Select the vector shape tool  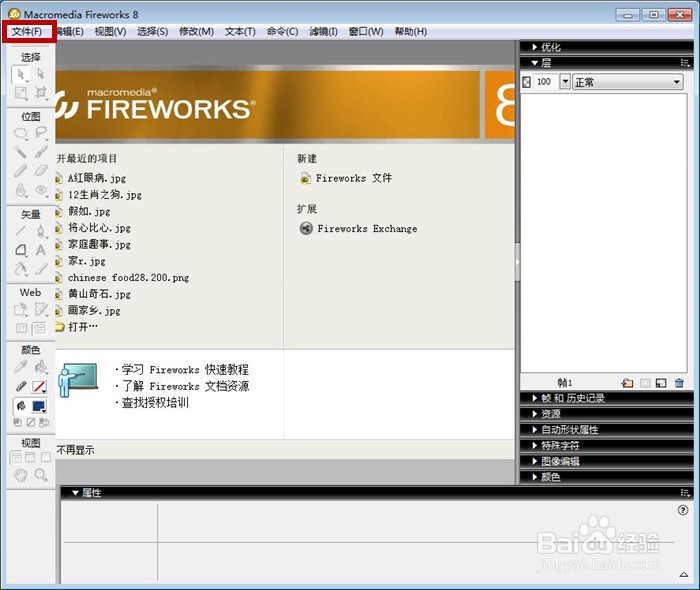21,250
